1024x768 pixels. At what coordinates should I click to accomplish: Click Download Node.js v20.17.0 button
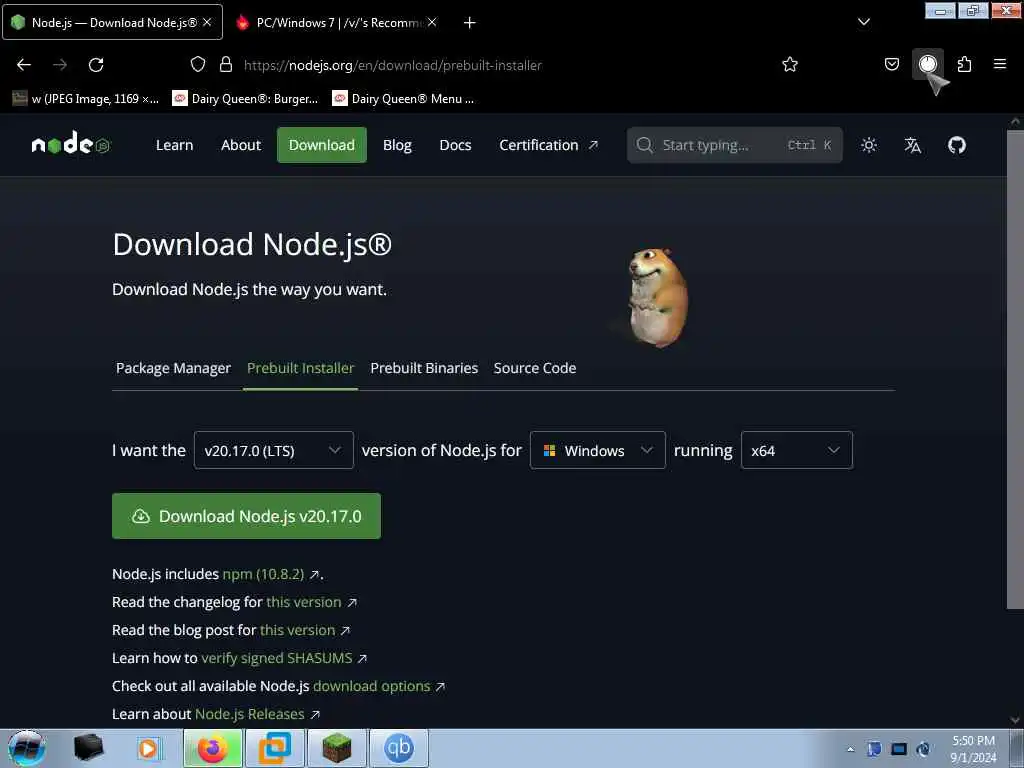coord(246,516)
